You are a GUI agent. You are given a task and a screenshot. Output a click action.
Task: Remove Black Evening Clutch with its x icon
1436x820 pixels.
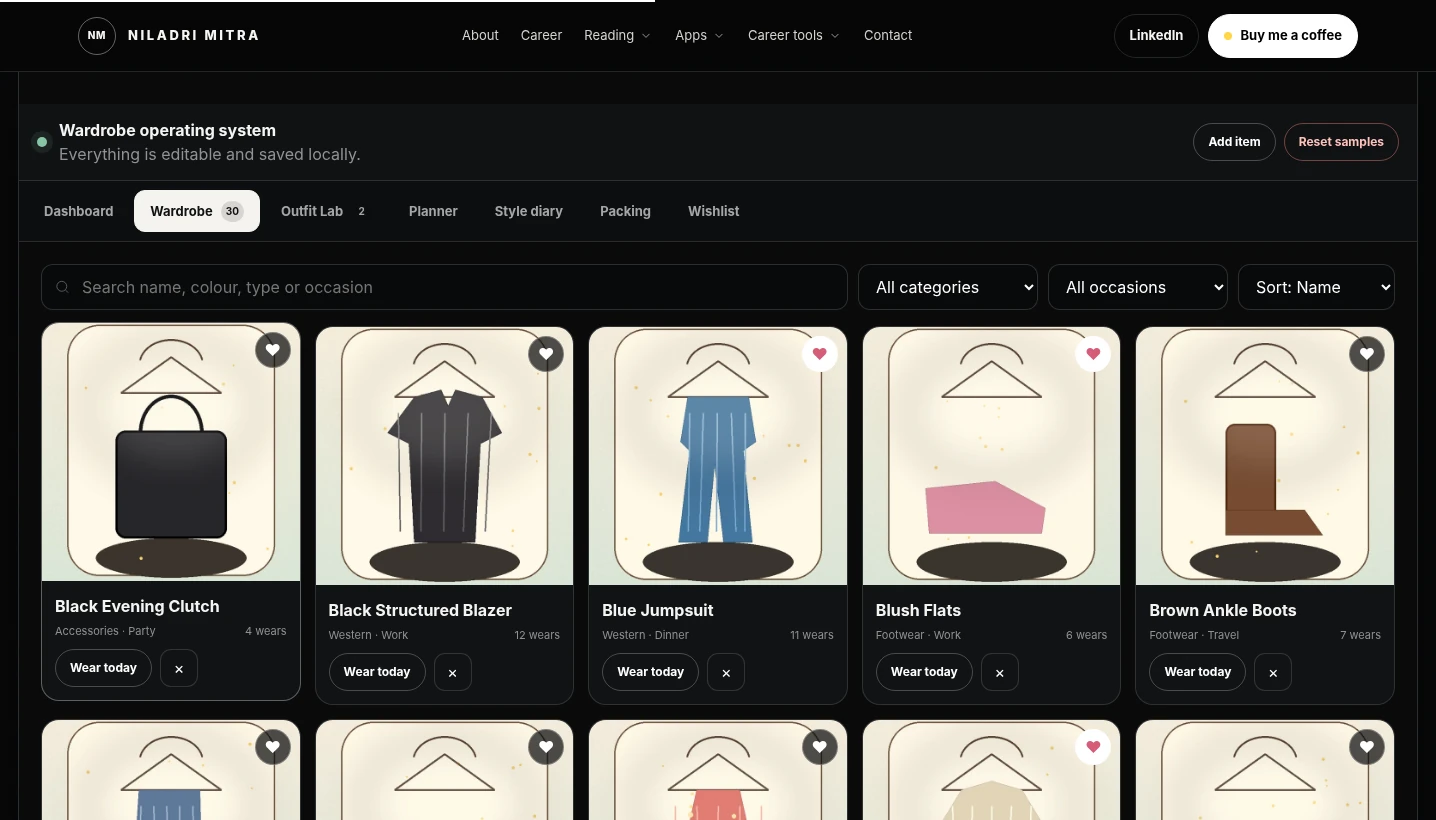179,669
